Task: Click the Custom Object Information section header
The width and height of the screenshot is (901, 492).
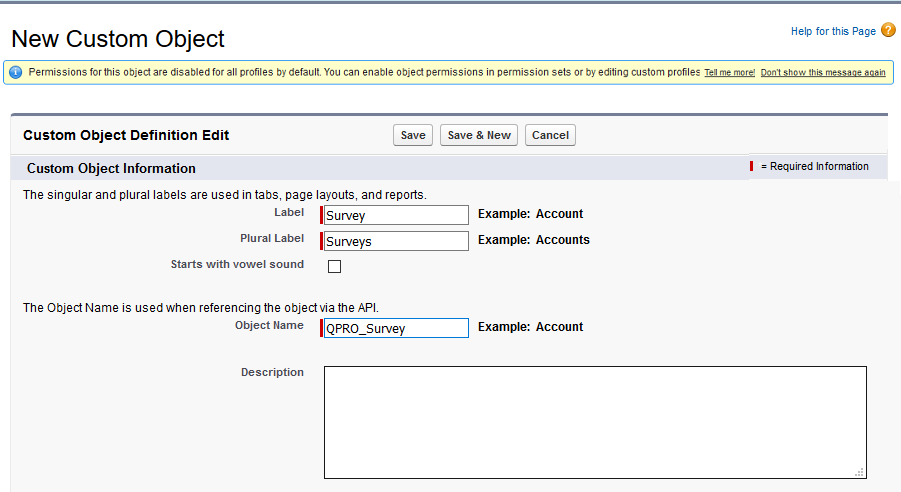Action: point(111,168)
